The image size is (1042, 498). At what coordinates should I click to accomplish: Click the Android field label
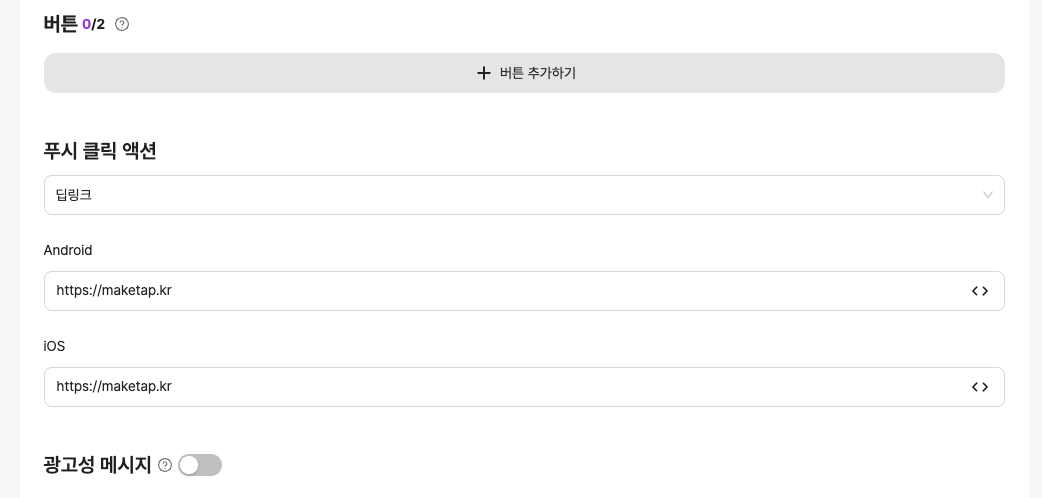click(68, 250)
